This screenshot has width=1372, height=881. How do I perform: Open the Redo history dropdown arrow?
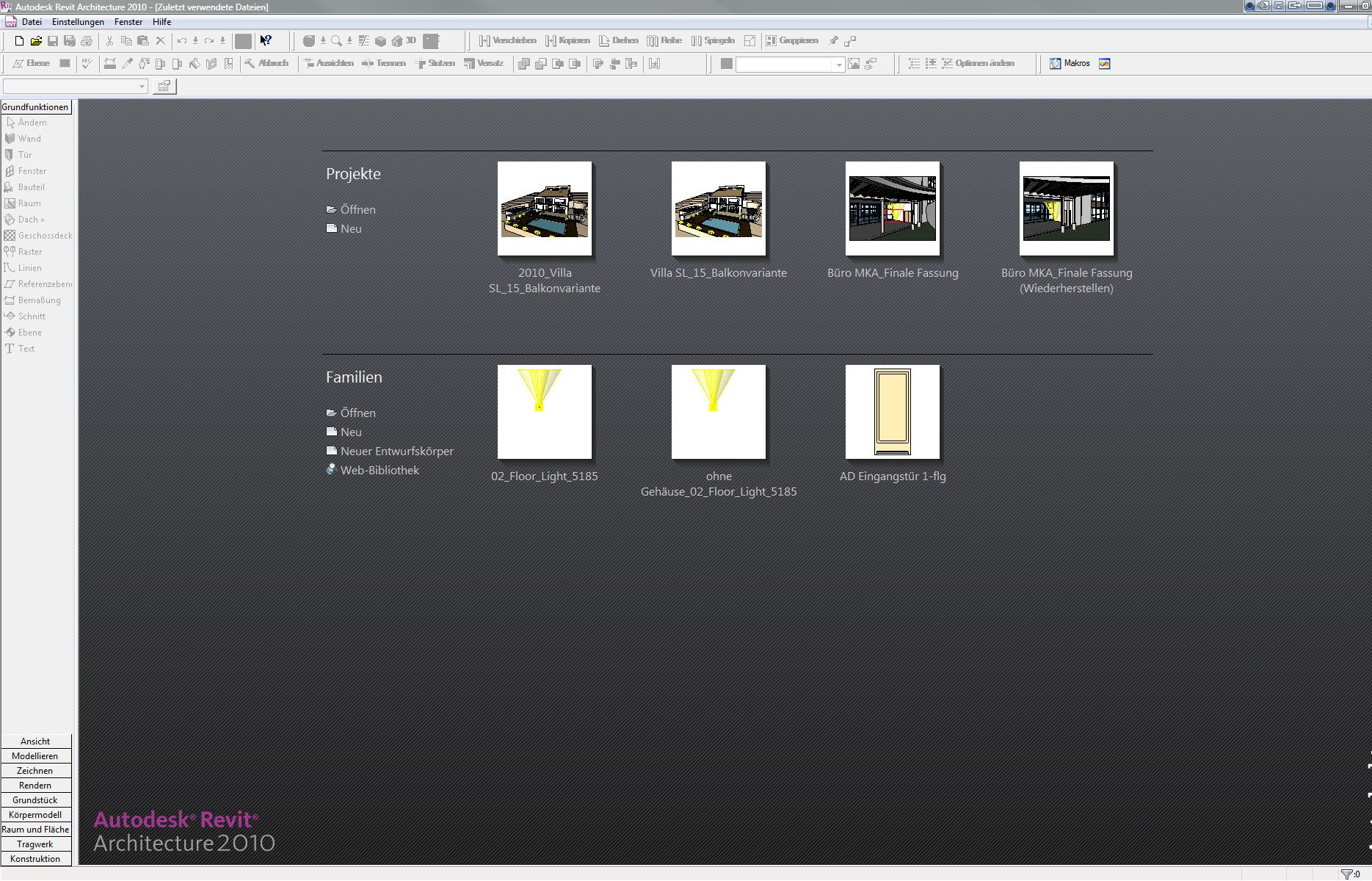tap(222, 41)
